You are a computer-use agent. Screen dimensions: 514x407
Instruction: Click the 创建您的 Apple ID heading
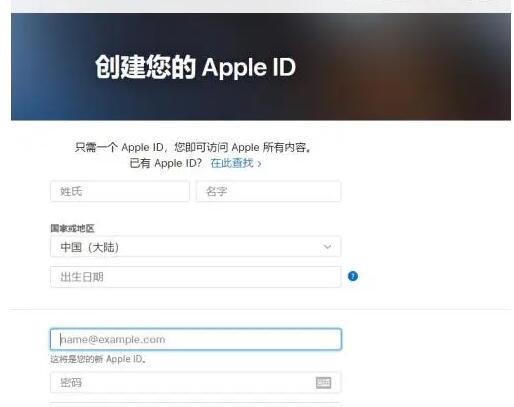pyautogui.click(x=195, y=67)
